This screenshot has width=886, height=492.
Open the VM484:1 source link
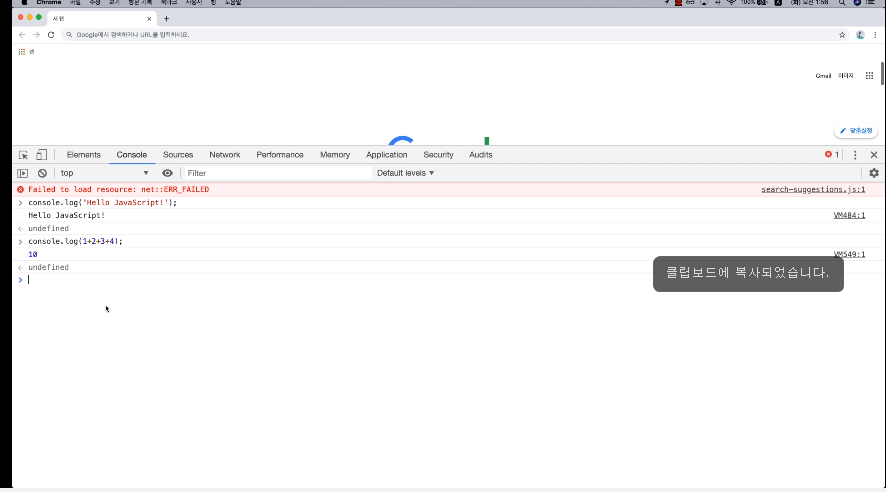point(849,215)
